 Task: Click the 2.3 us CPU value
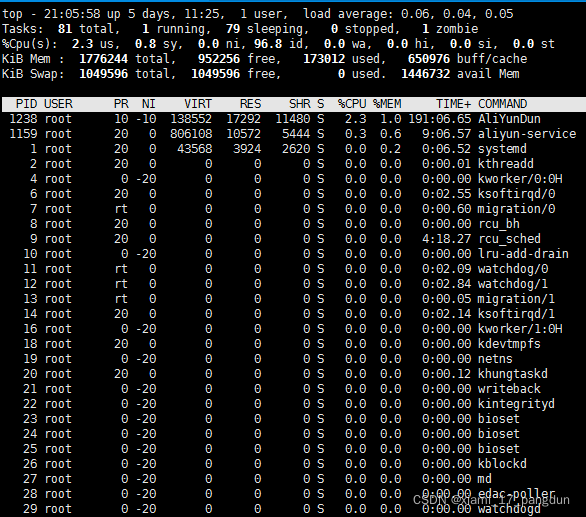coord(93,44)
